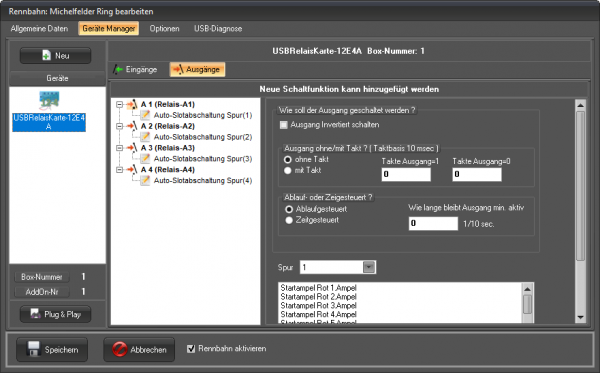The width and height of the screenshot is (600, 373).
Task: Select Auto-Slotabschaltung Spur(1) tree entry
Action: coord(203,115)
